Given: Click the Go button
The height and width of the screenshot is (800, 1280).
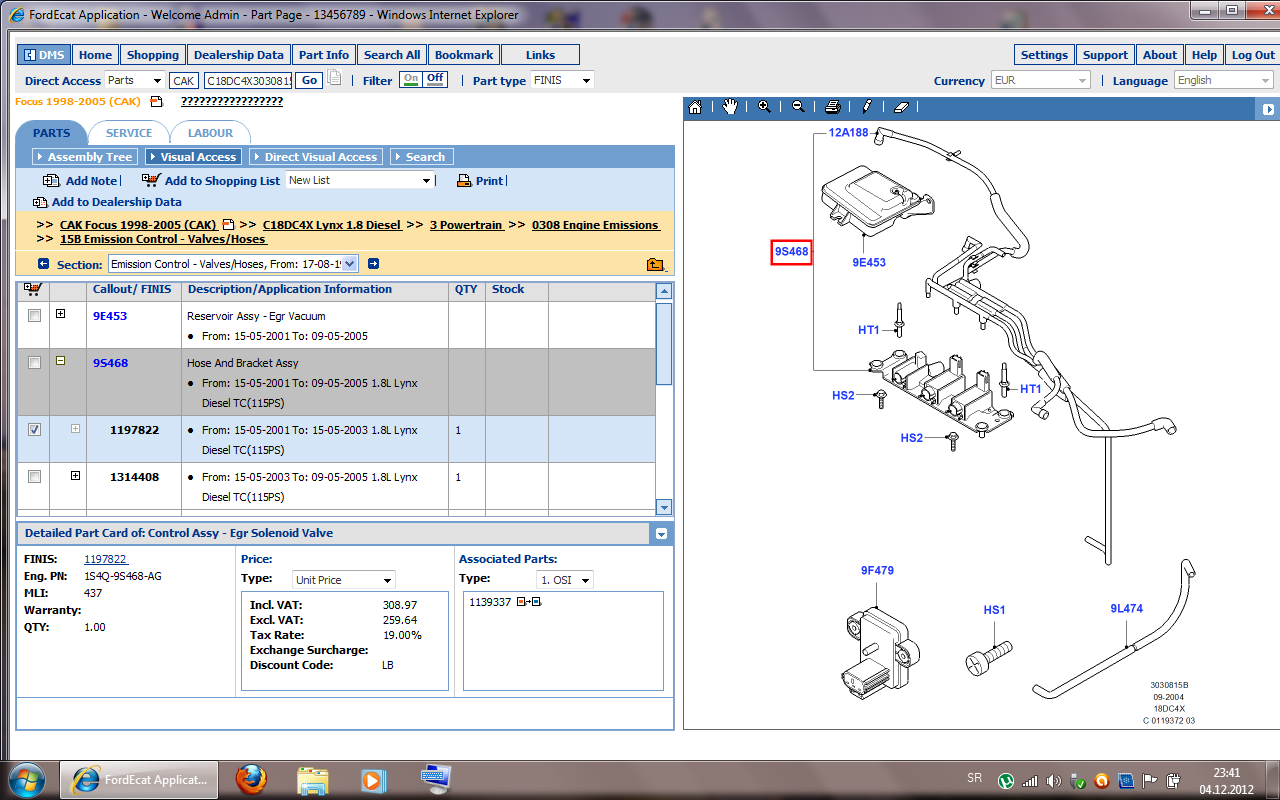Looking at the screenshot, I should (x=308, y=80).
